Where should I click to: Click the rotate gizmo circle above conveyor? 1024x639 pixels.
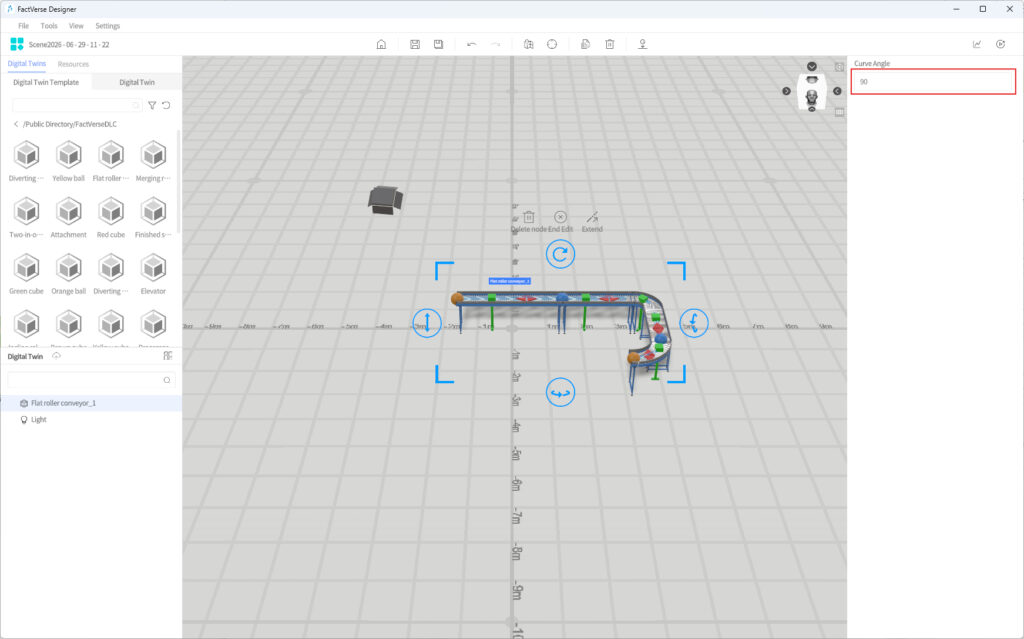tap(560, 254)
